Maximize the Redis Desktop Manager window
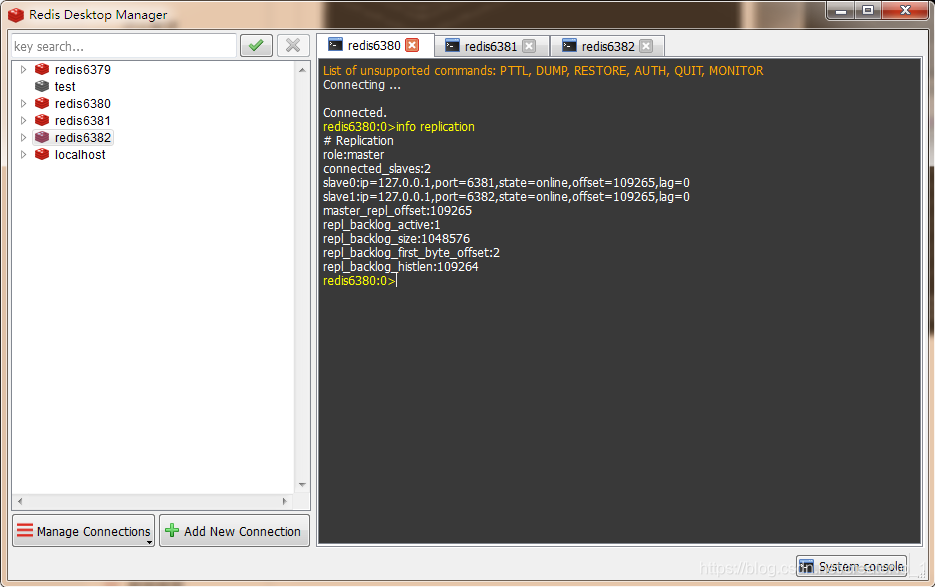Image resolution: width=935 pixels, height=587 pixels. (868, 11)
